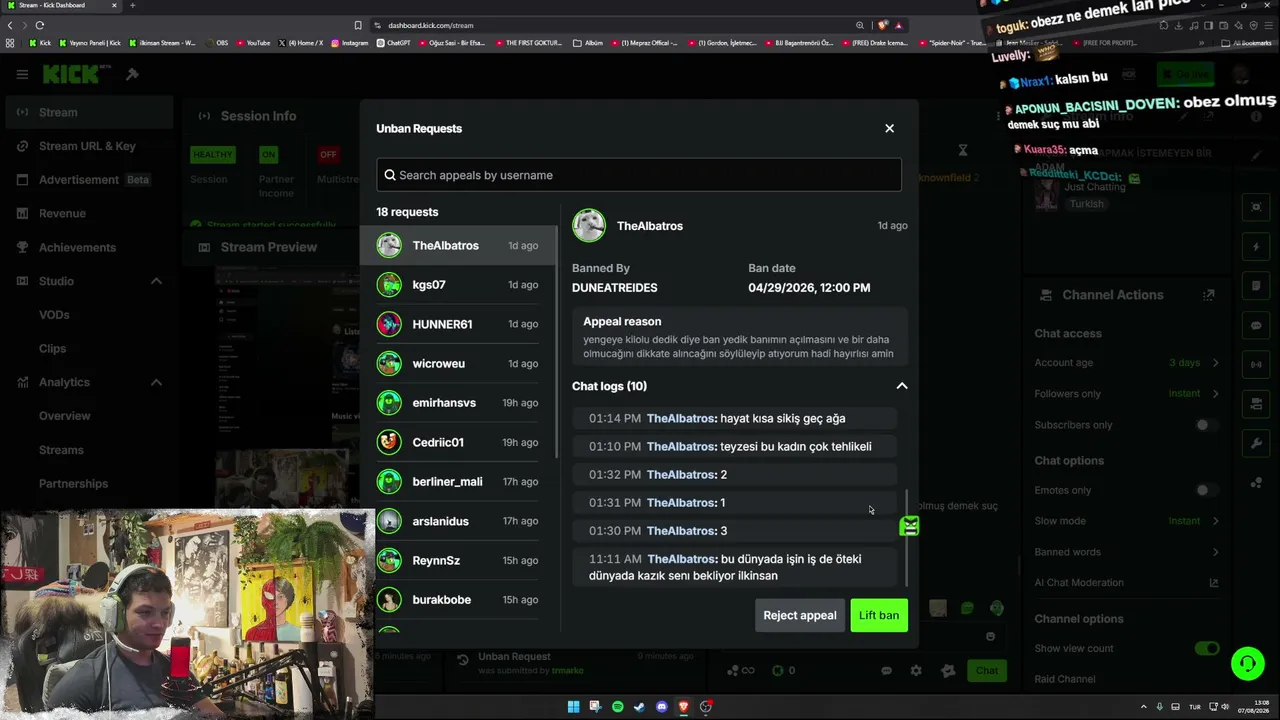
Task: Reload the page using browser refresh button
Action: click(40, 25)
